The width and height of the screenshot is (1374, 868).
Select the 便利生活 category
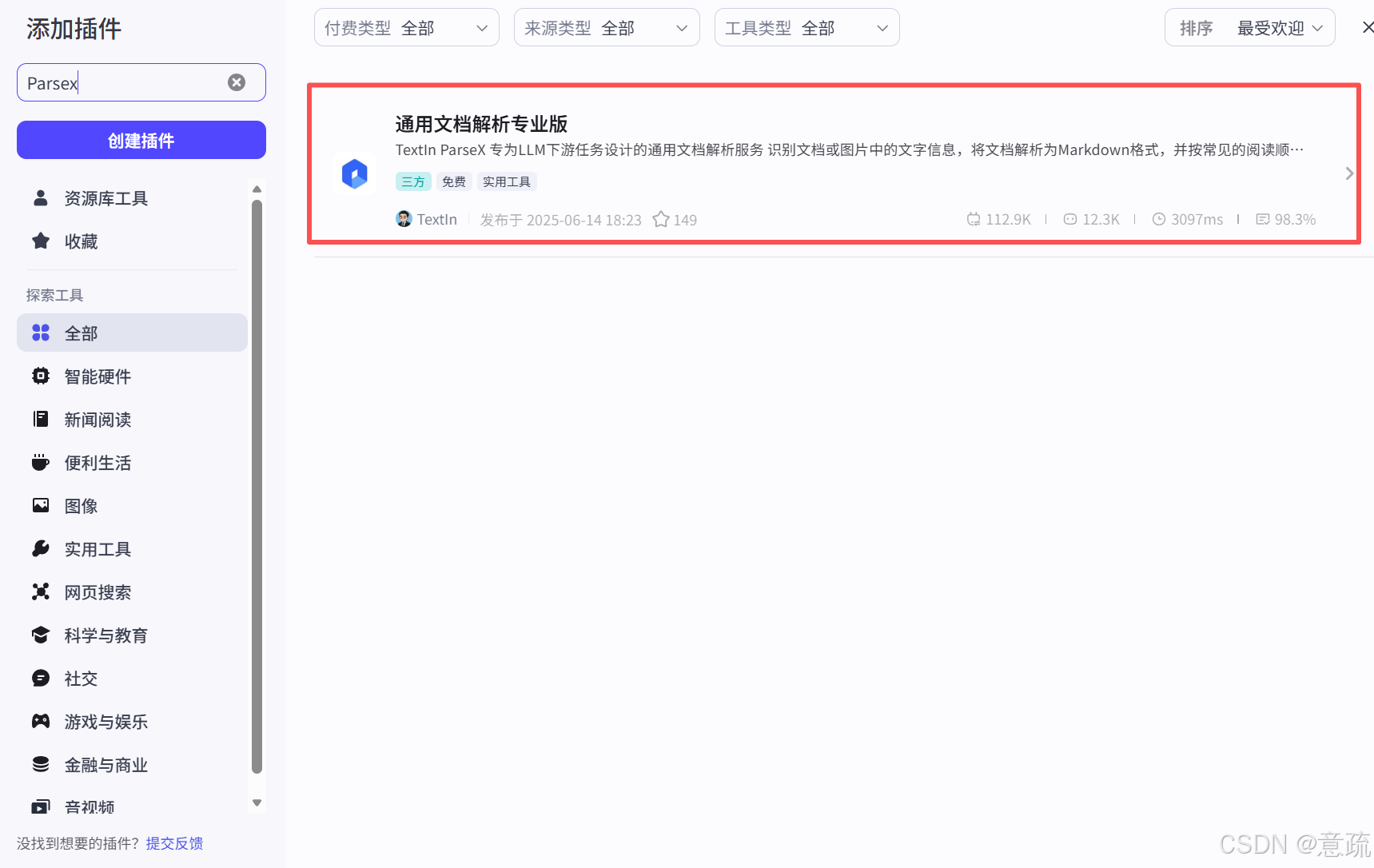point(132,462)
